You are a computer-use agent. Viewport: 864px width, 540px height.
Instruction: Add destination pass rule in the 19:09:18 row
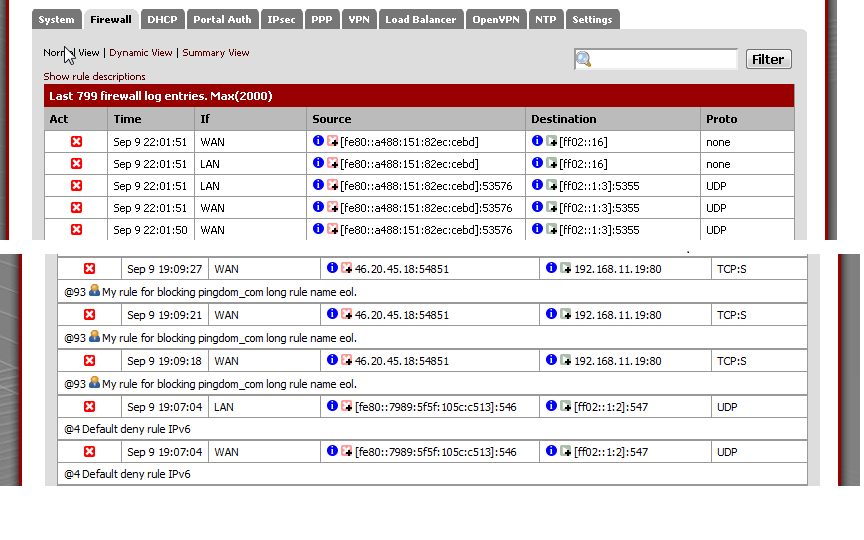click(565, 360)
